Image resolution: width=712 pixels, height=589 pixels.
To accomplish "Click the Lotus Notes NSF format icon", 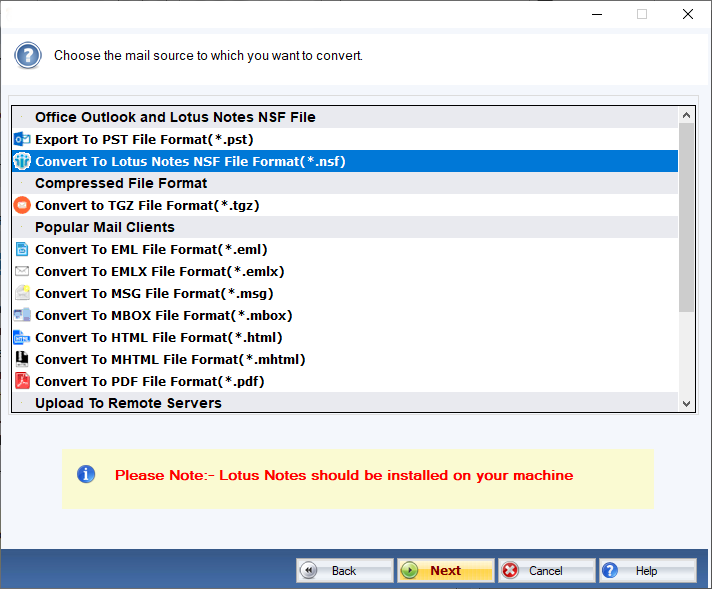I will click(x=22, y=161).
